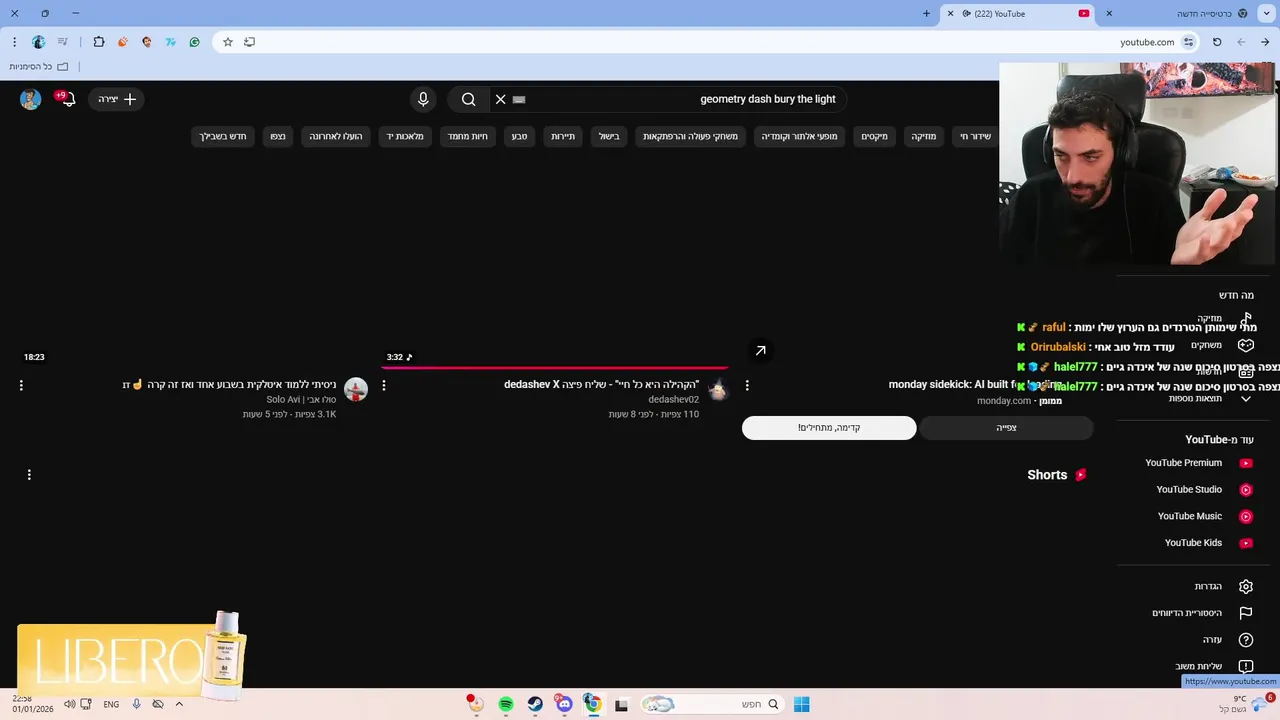The width and height of the screenshot is (1280, 720).
Task: Select the שידור חי filter chip
Action: coord(975,136)
